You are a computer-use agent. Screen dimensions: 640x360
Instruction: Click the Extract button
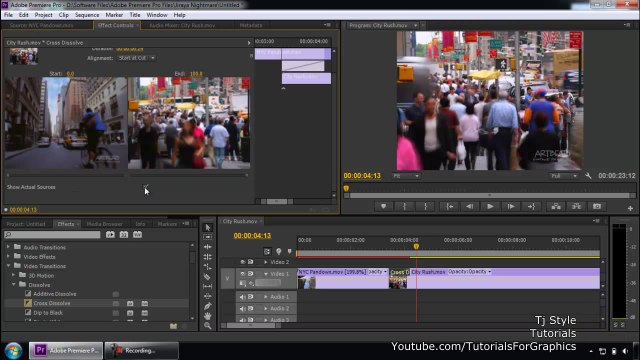pyautogui.click(x=576, y=207)
